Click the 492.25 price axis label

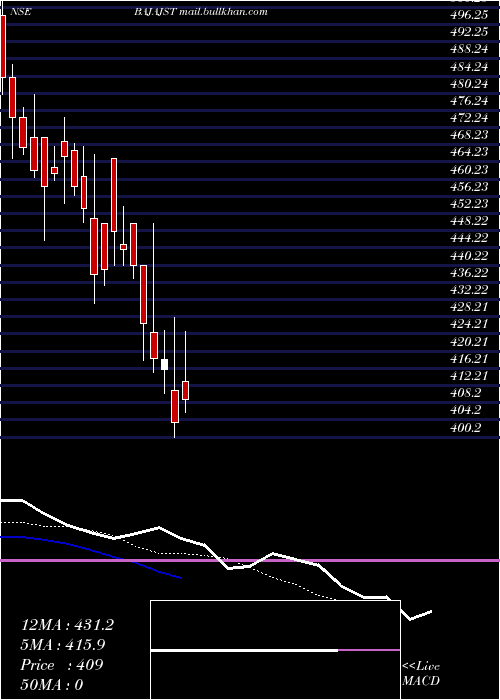click(x=469, y=33)
